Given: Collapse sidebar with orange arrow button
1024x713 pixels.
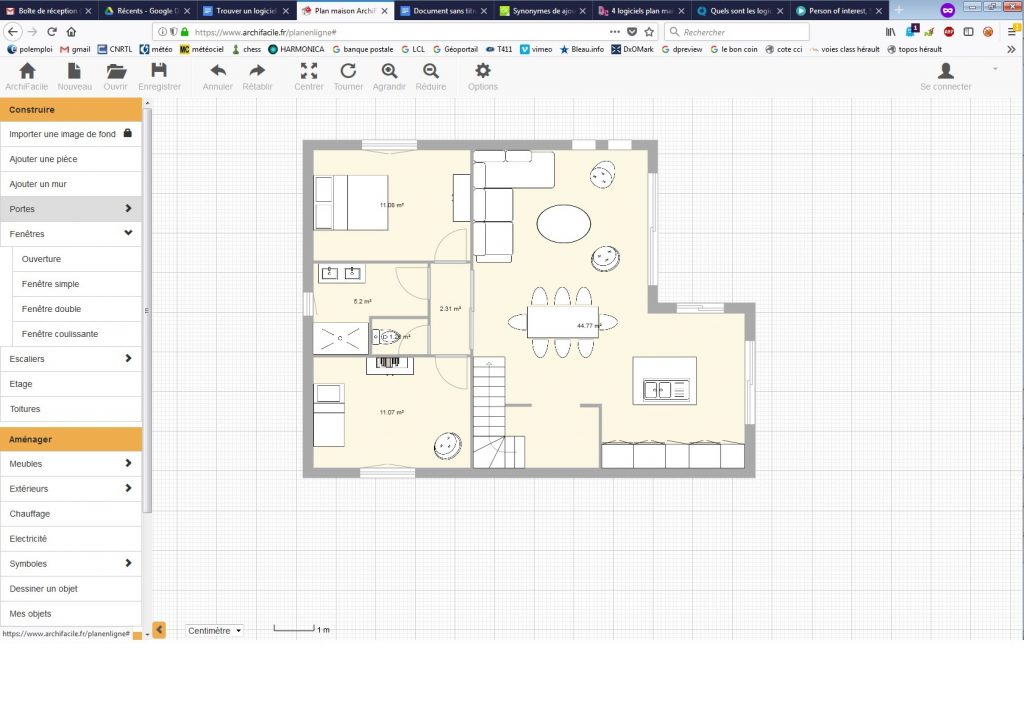Looking at the screenshot, I should coord(159,630).
